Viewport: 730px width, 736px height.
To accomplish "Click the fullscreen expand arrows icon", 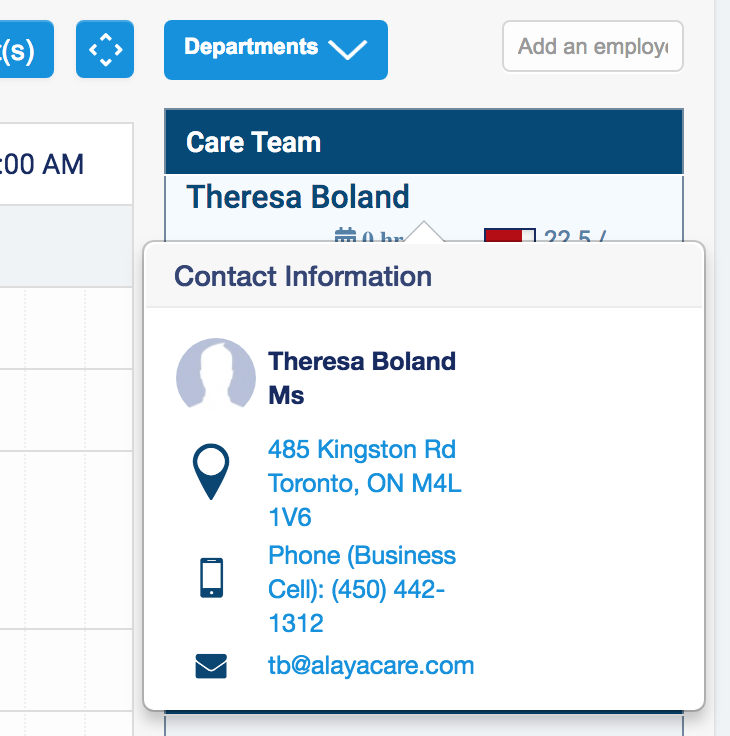I will click(x=105, y=49).
